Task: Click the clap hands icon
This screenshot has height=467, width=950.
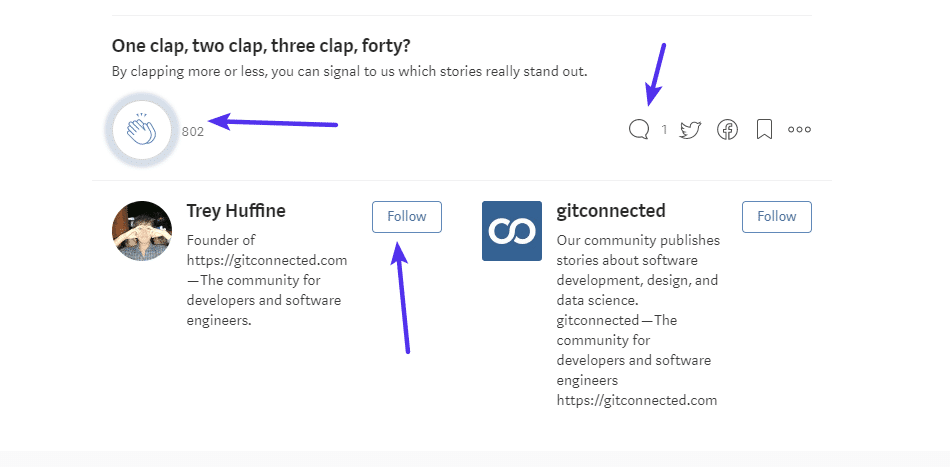Action: pos(141,130)
